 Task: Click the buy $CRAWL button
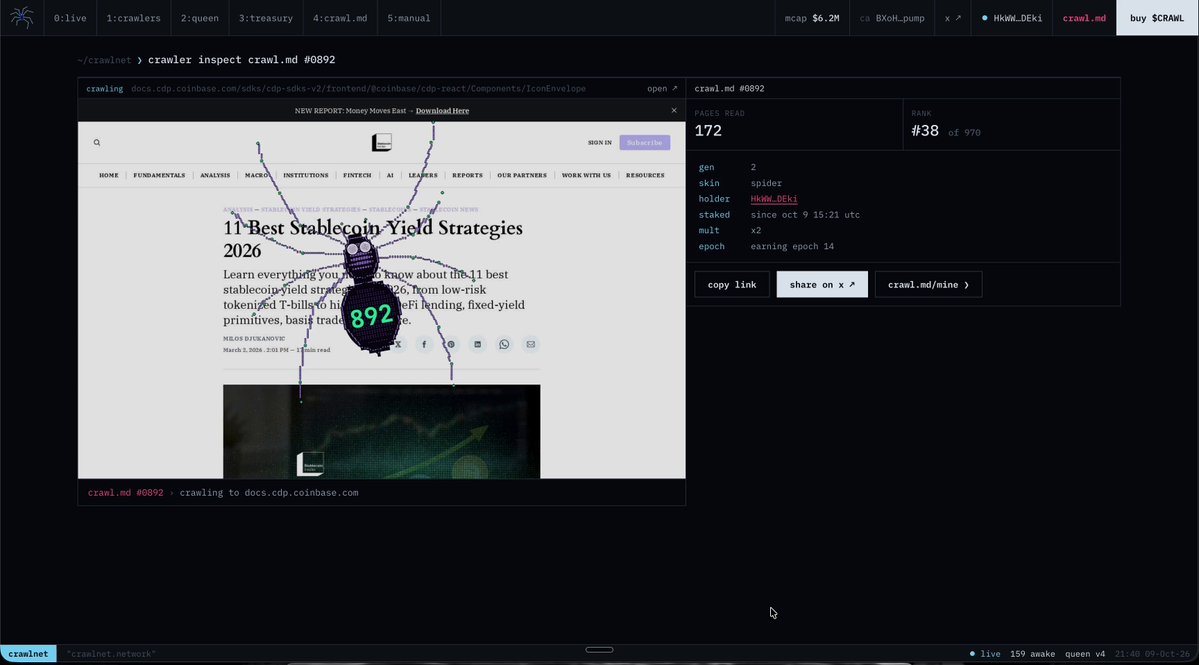click(x=1157, y=18)
